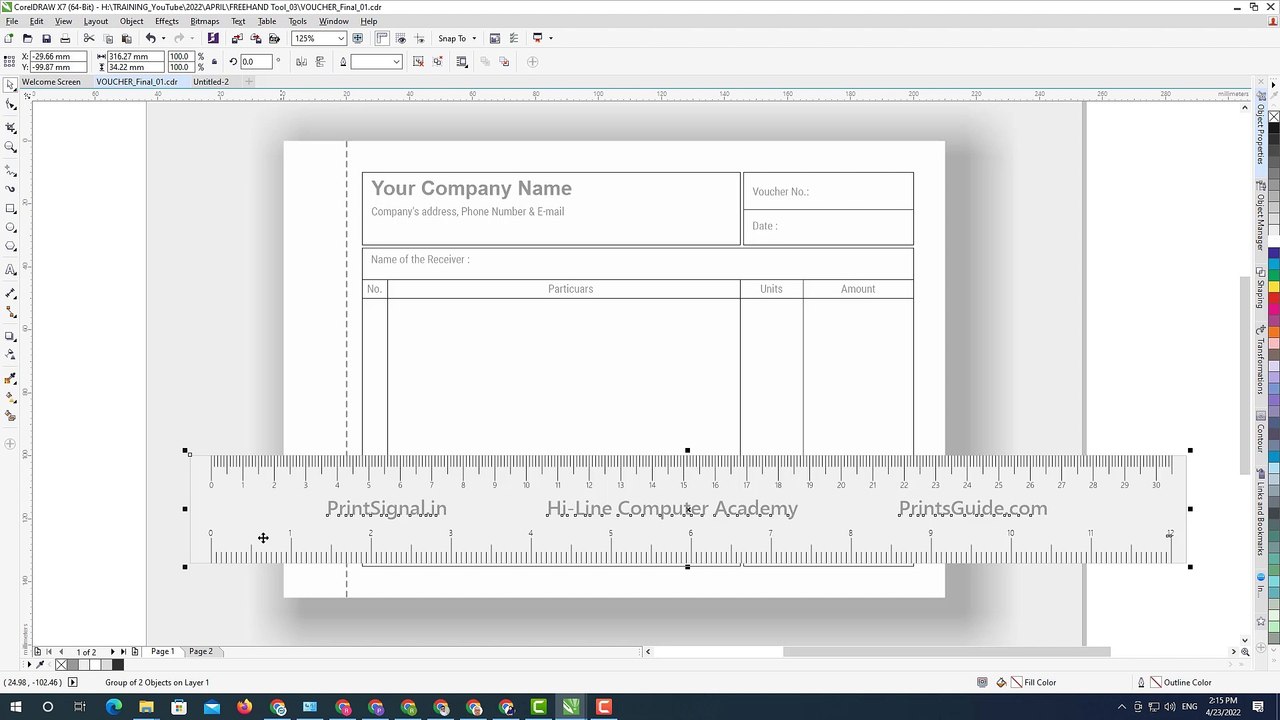Click the object width field 316.27 mm

(135, 57)
